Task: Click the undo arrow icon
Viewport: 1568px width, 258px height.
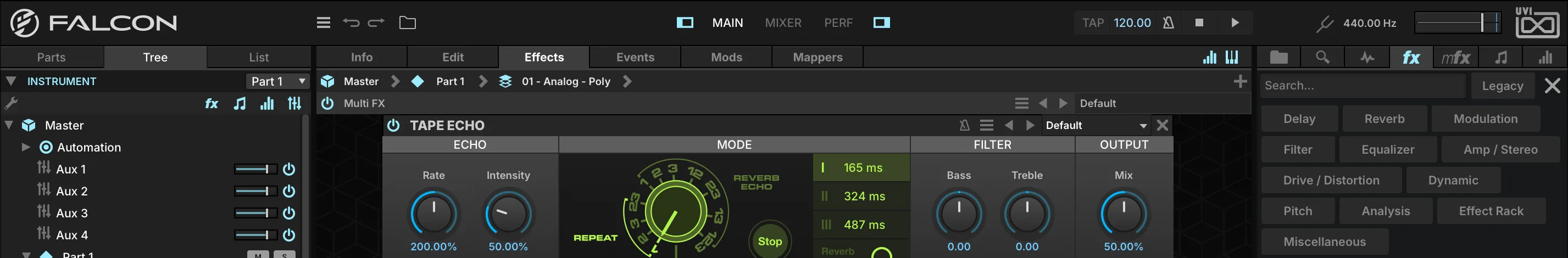Action: (351, 23)
